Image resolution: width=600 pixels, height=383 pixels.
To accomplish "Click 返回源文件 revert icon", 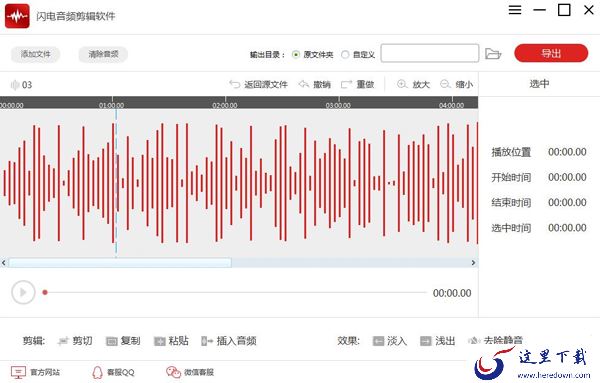I will click(x=234, y=84).
